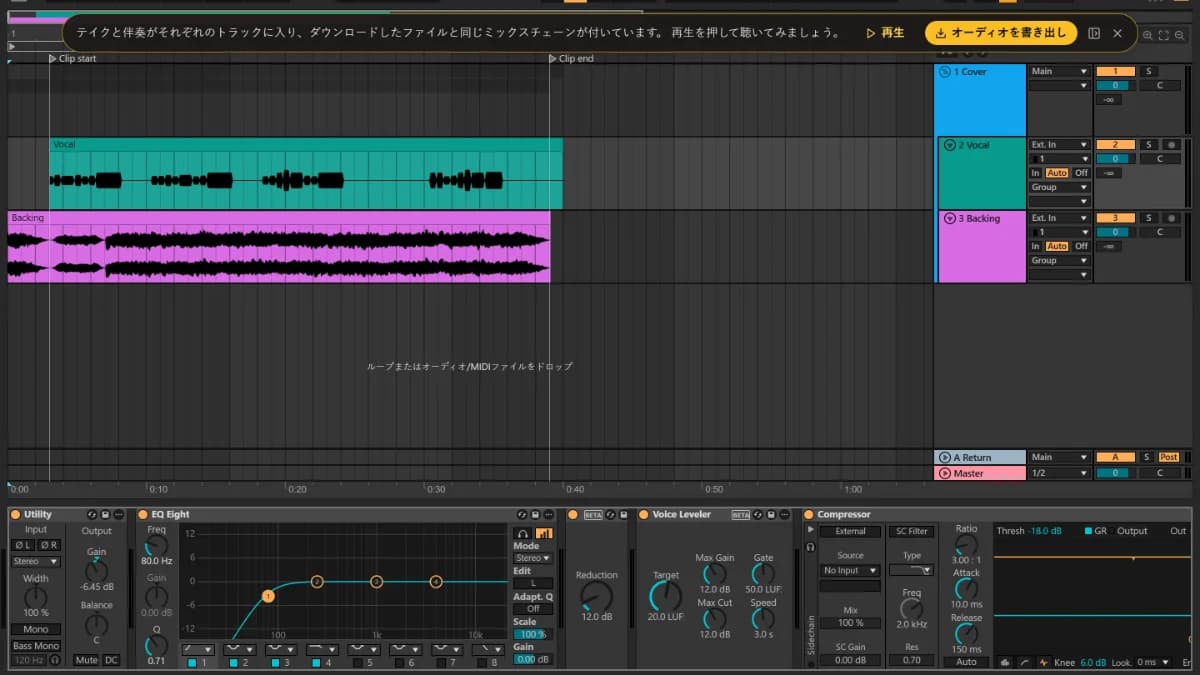Toggle EQ band 2 activator

[x=234, y=663]
